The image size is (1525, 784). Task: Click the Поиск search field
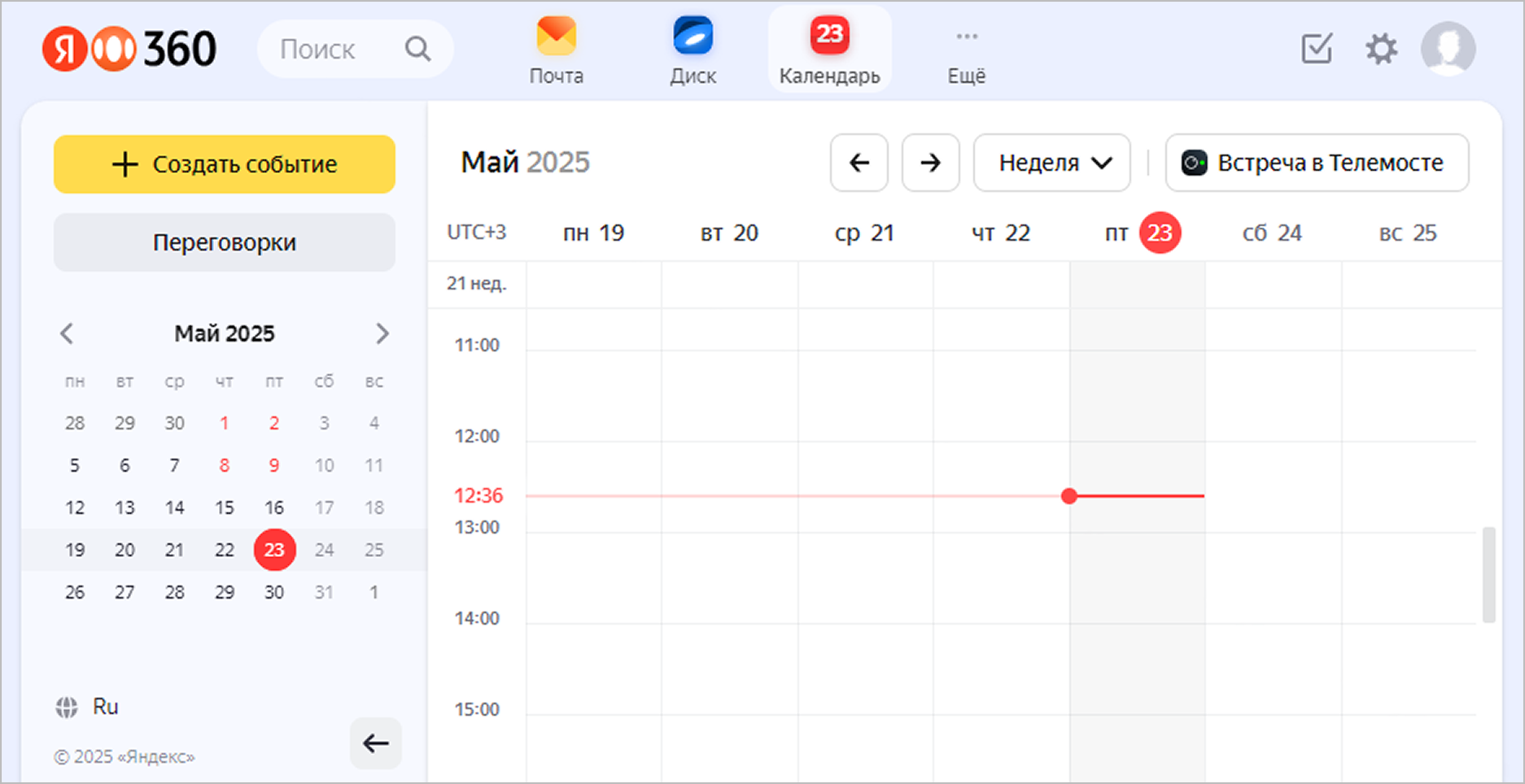(x=342, y=50)
